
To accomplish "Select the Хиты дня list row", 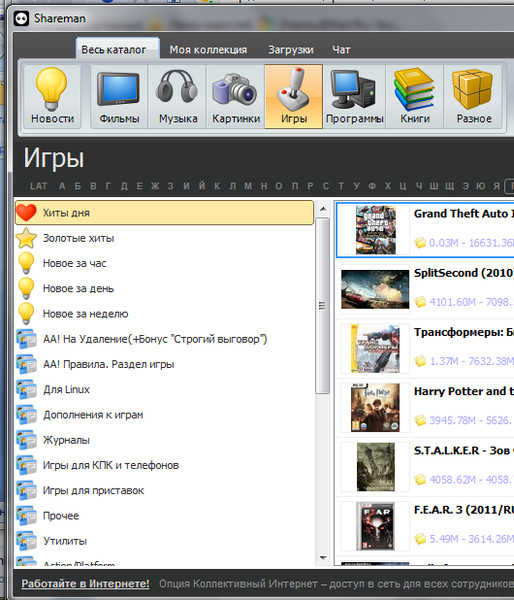I will [x=165, y=212].
